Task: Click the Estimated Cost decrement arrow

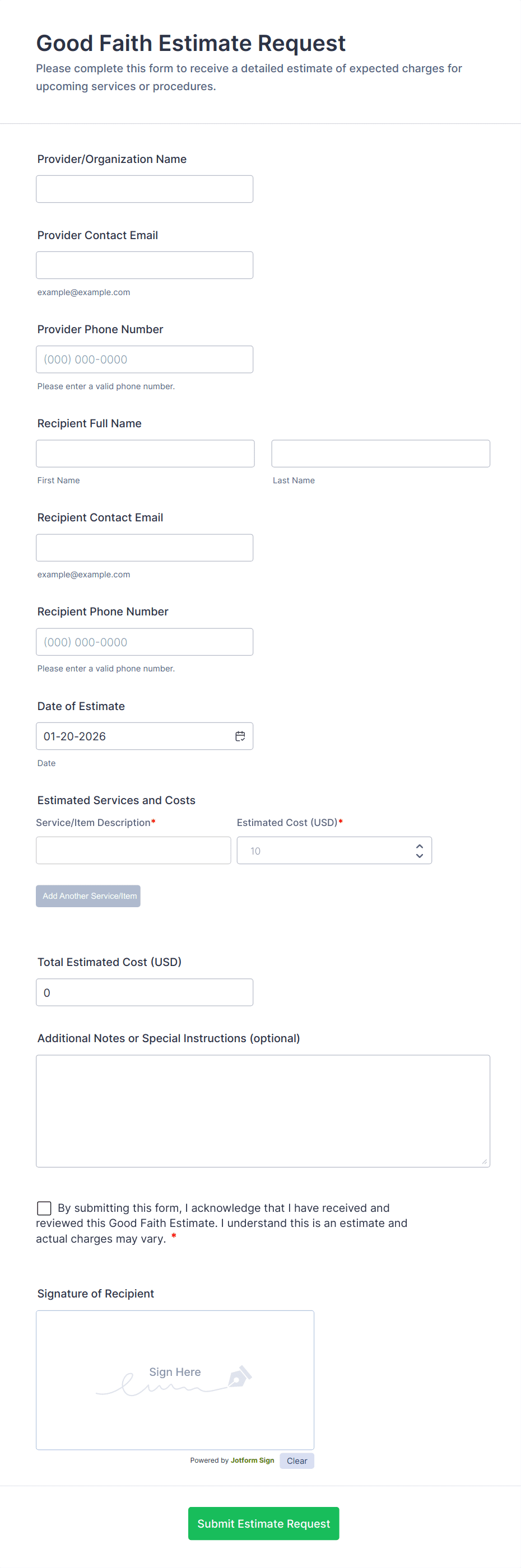Action: (x=420, y=855)
